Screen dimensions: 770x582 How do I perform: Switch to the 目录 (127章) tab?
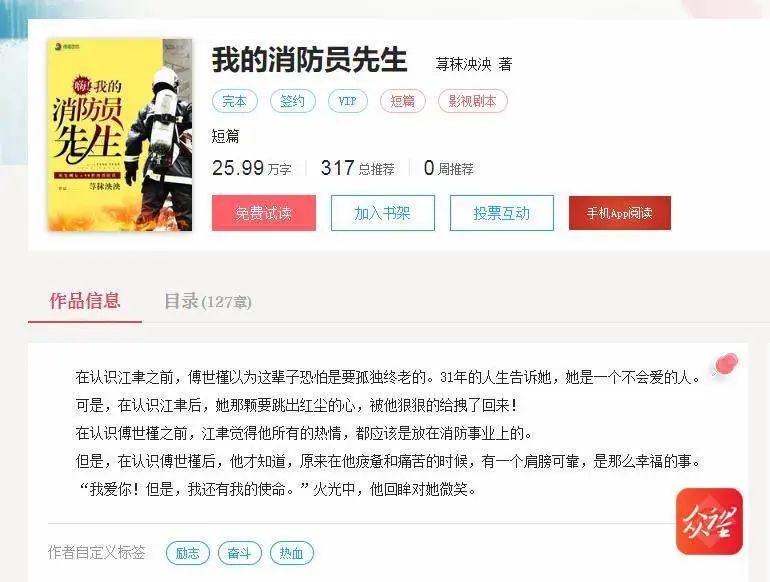click(207, 301)
